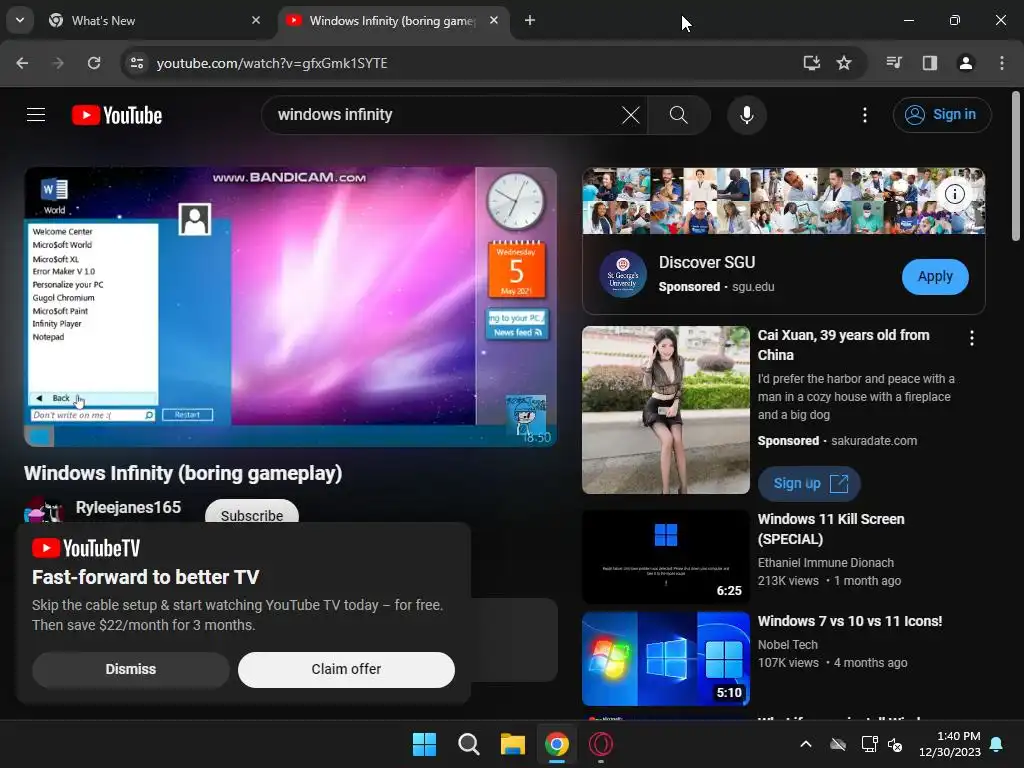Open the ad info icon on SGU banner
Screen dimensions: 1024x768
pyautogui.click(x=955, y=194)
